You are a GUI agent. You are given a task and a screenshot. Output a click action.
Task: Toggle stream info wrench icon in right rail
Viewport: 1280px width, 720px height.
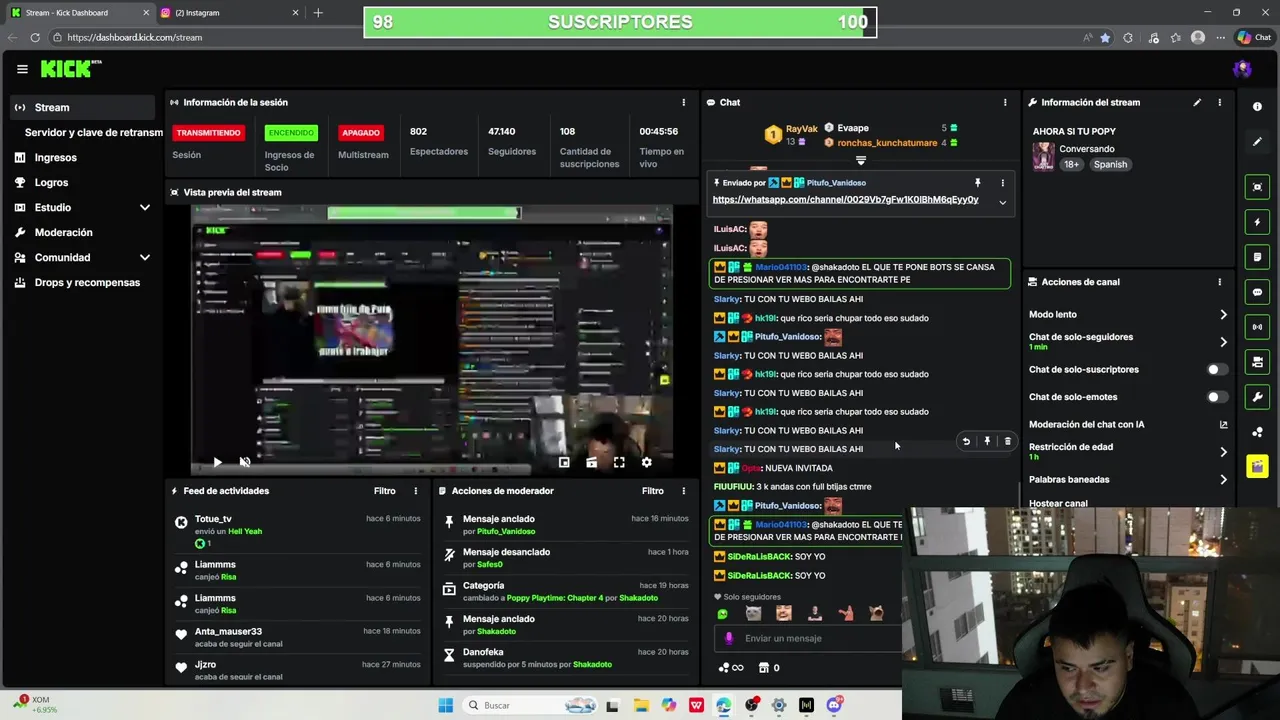pyautogui.click(x=1257, y=397)
